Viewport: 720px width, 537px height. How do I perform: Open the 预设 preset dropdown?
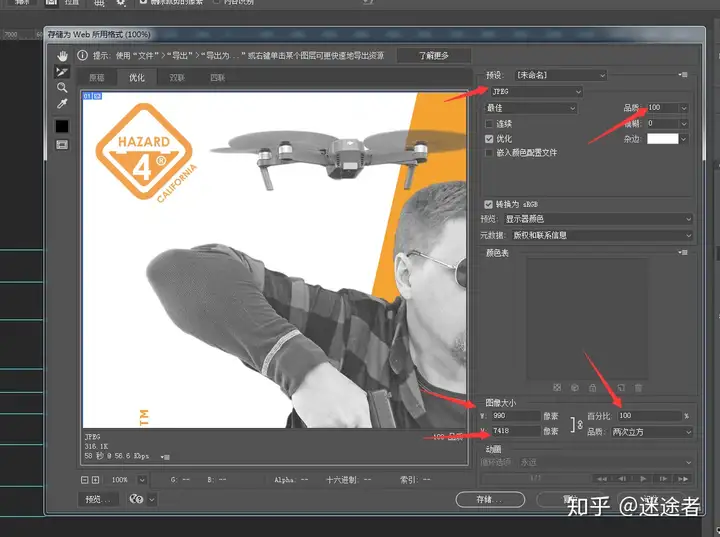pos(560,75)
